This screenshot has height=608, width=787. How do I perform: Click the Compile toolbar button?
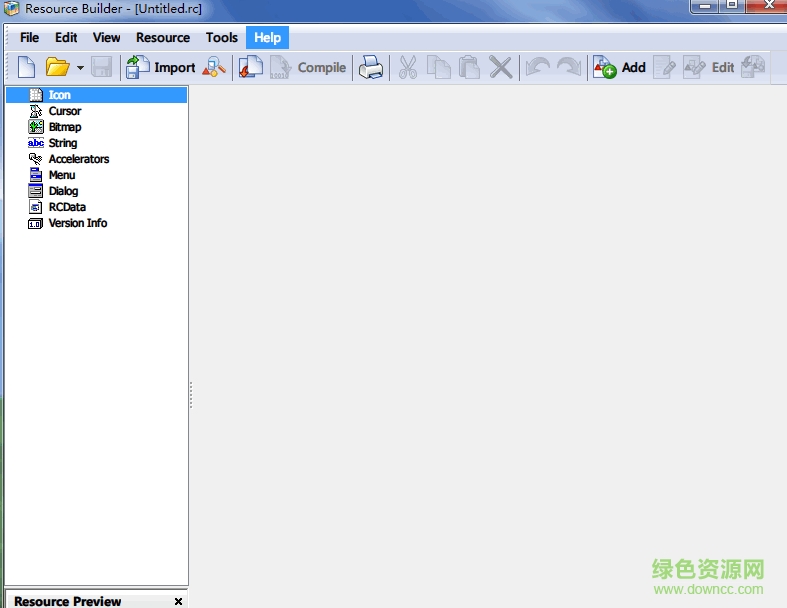click(308, 67)
